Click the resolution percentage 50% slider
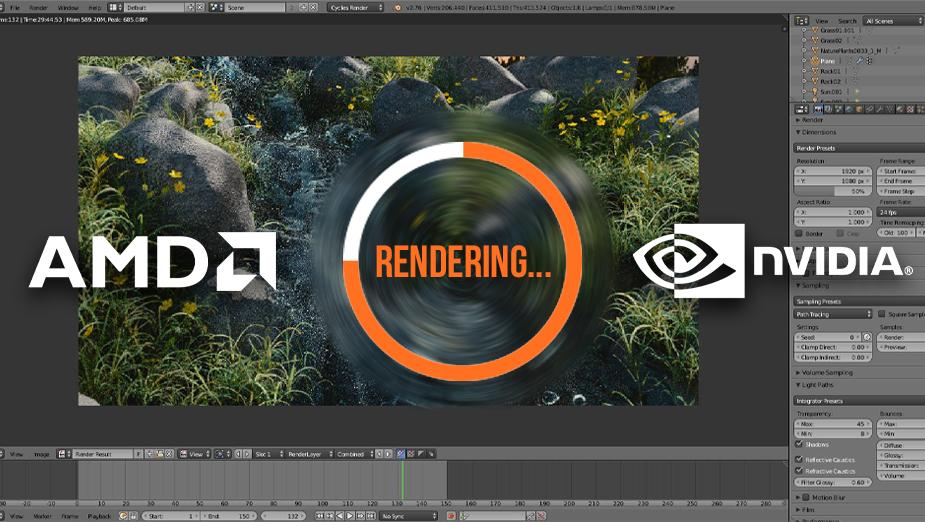Viewport: 925px width, 522px height. point(832,191)
